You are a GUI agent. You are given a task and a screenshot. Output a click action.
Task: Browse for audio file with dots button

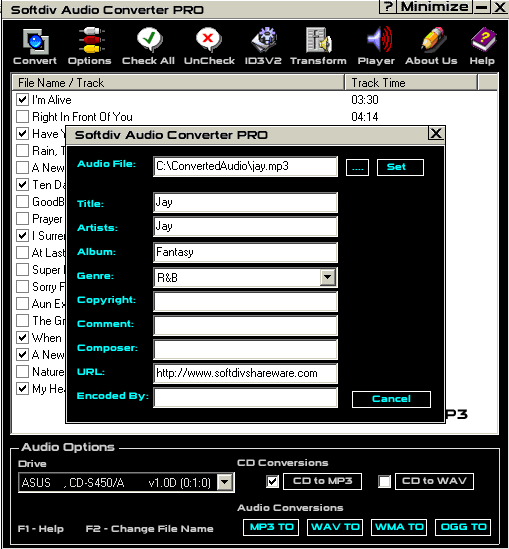click(x=357, y=167)
